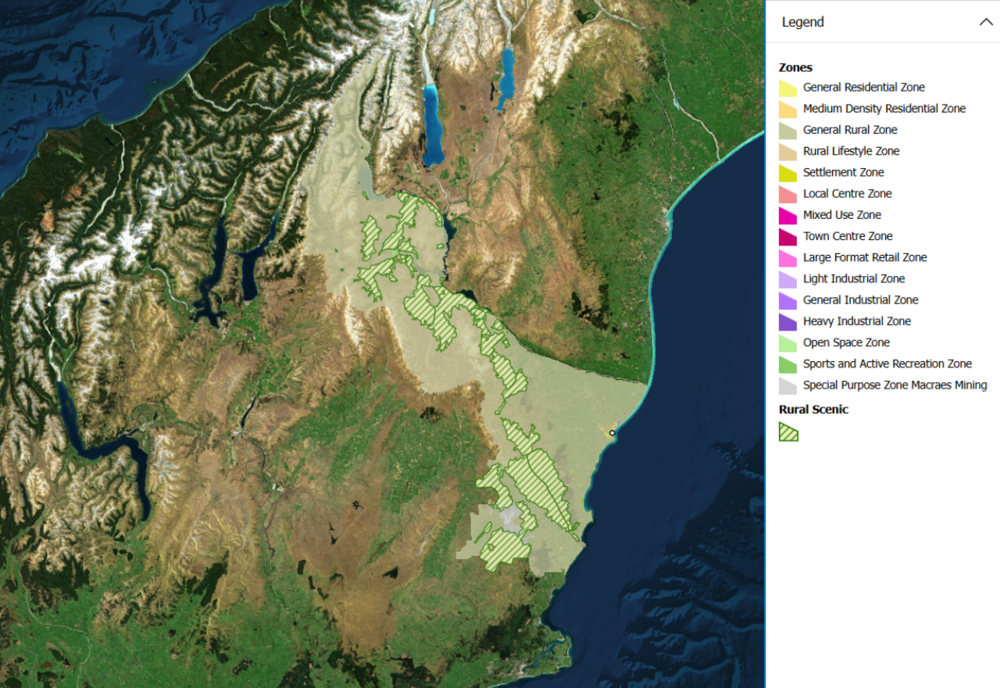Click the Rural Scenic hatched symbol
This screenshot has height=688, width=1000.
tap(789, 432)
